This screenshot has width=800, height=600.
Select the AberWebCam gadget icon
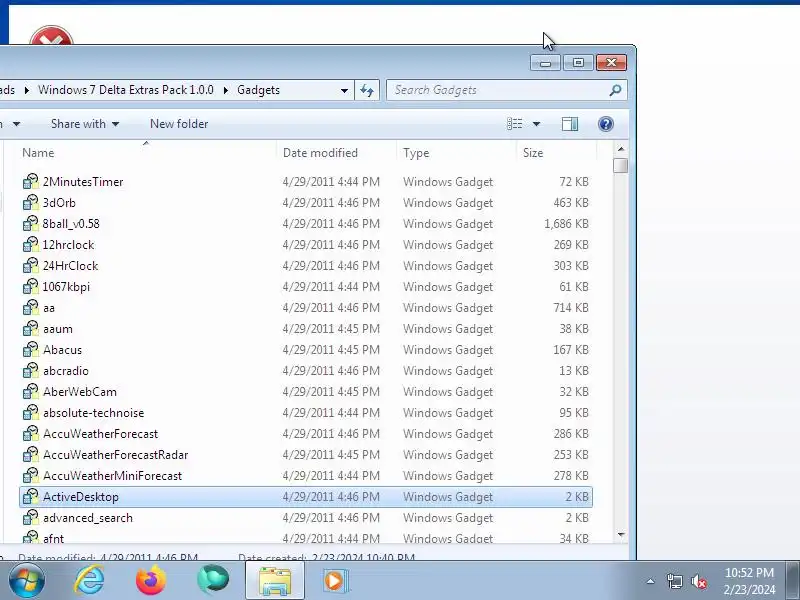[x=31, y=391]
